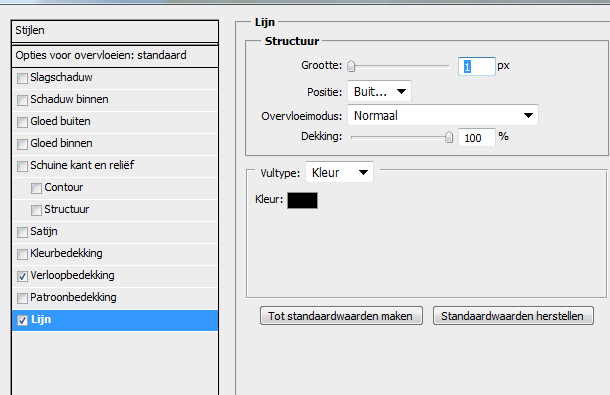
Task: Open the Positie dropdown
Action: (x=379, y=91)
